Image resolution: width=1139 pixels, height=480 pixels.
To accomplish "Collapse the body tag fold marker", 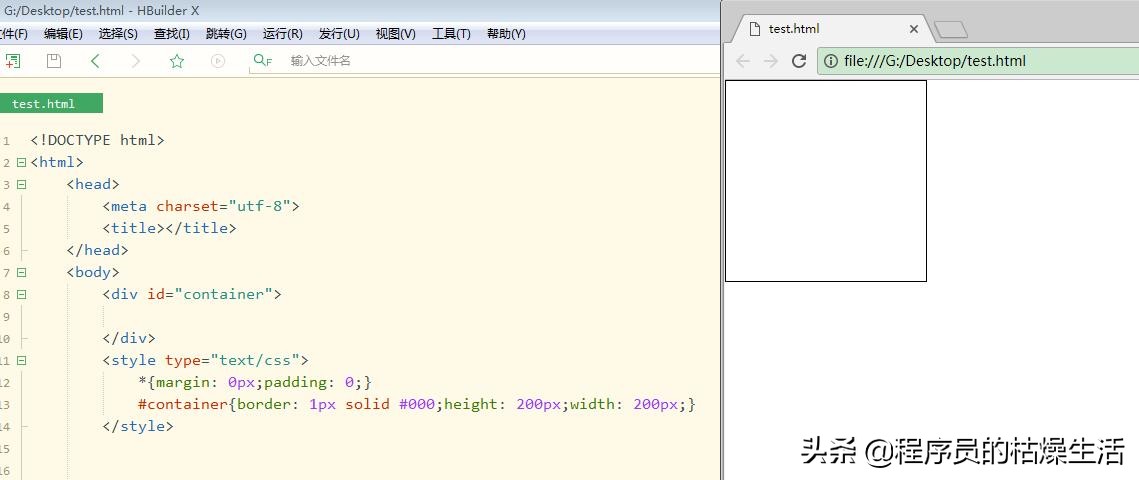I will coord(21,272).
